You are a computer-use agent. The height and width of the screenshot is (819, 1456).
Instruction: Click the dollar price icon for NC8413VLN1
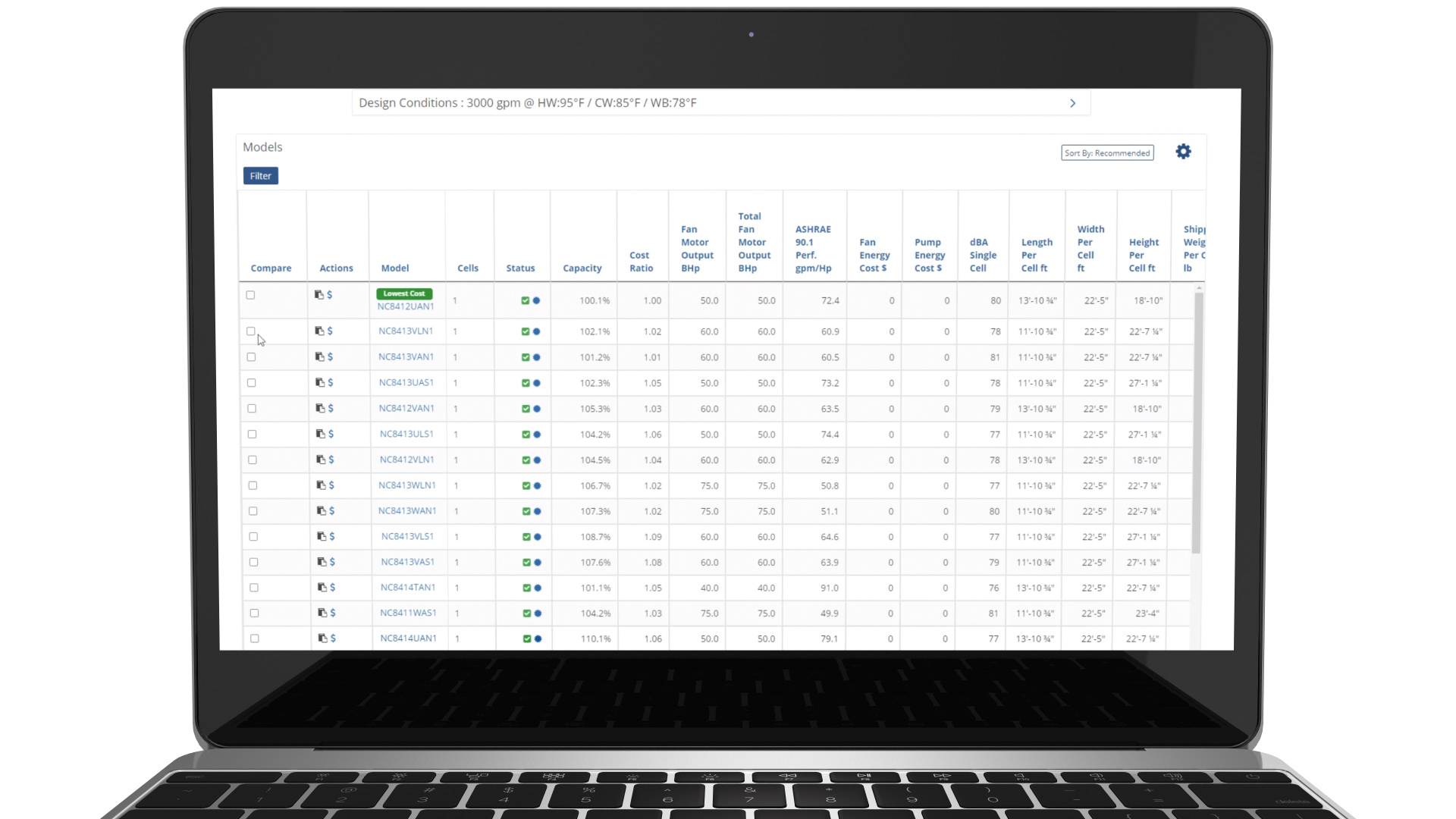pos(330,331)
